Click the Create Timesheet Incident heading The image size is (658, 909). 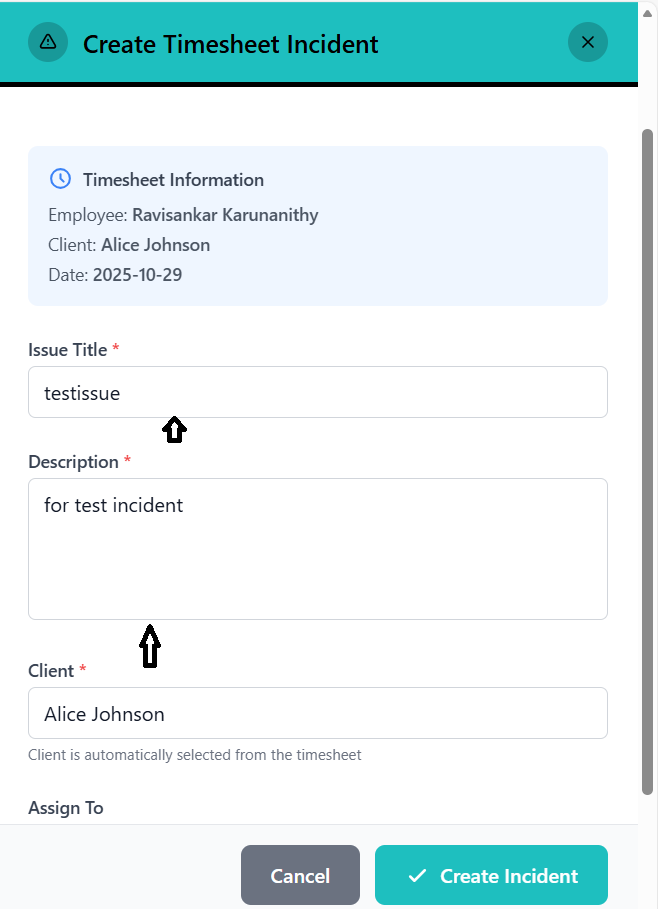[230, 44]
